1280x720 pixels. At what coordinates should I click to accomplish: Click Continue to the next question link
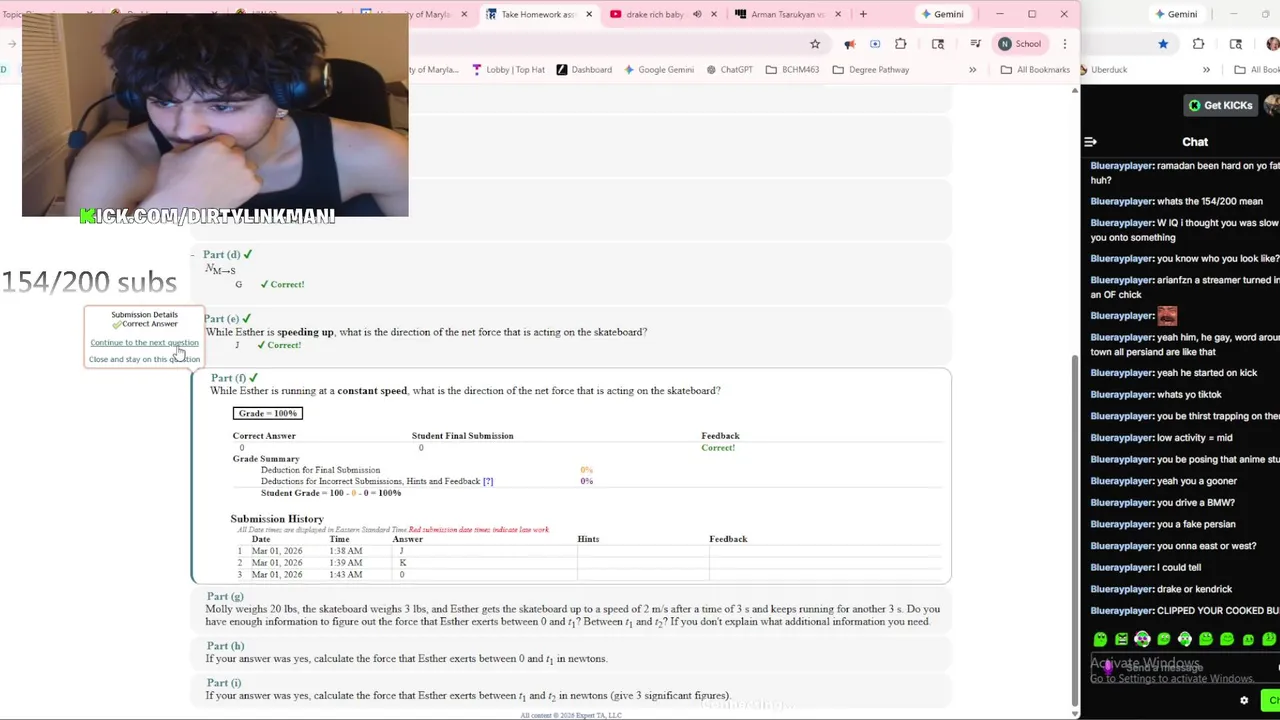pyautogui.click(x=144, y=343)
